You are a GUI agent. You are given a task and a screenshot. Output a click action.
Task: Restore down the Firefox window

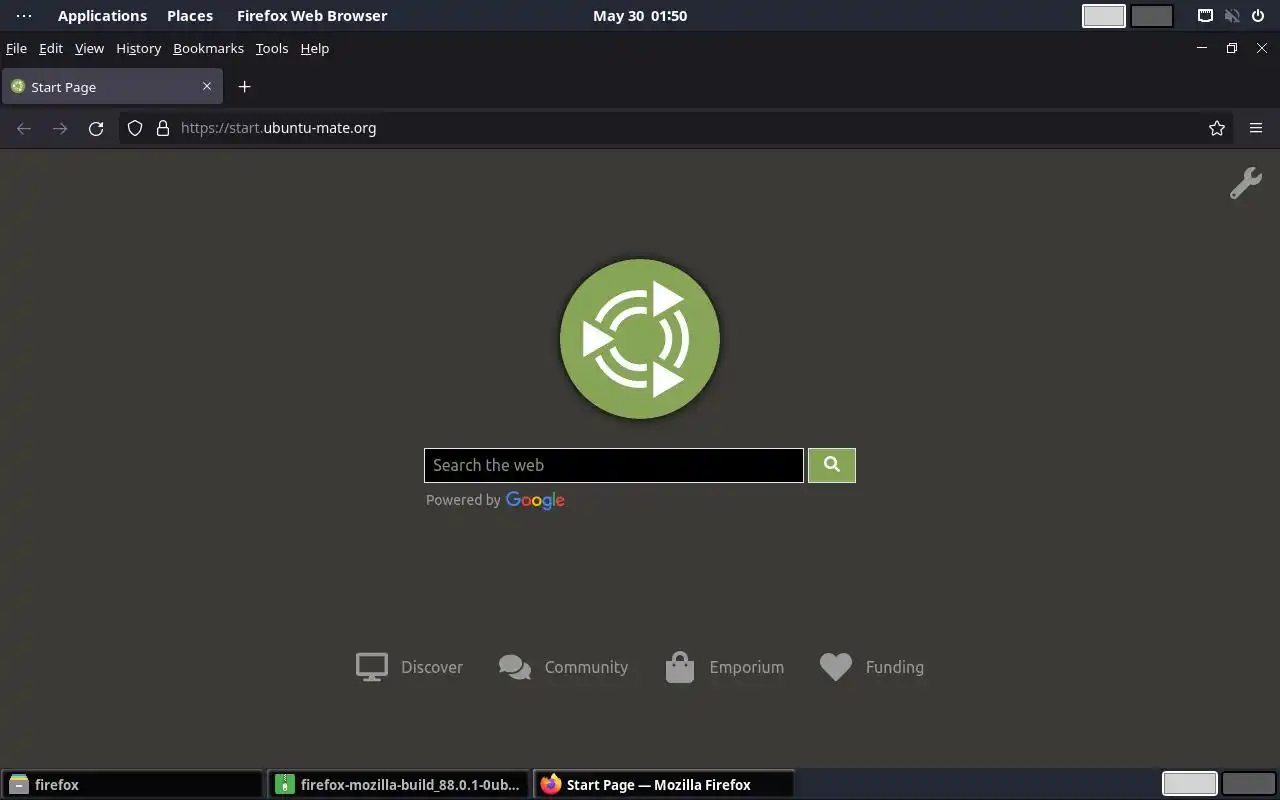click(1232, 48)
